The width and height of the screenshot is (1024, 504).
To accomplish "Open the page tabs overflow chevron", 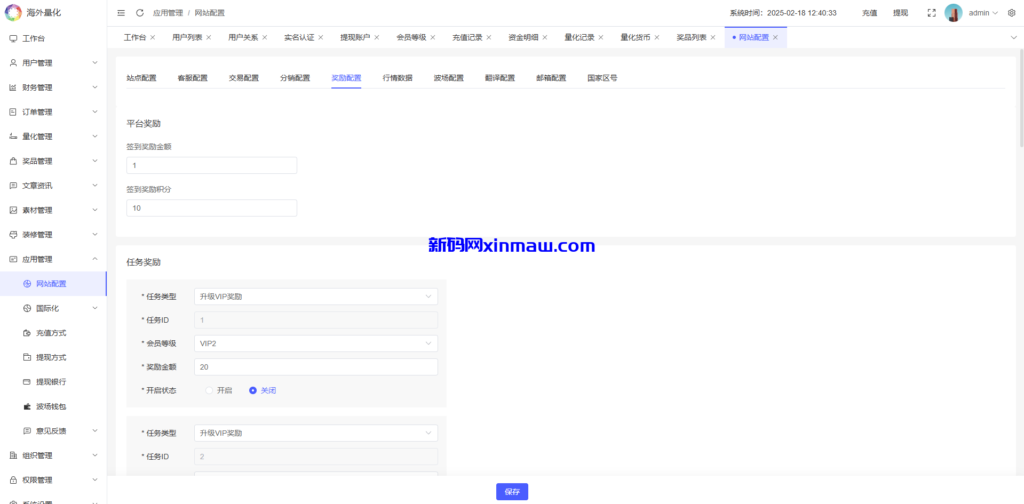I will point(1014,37).
